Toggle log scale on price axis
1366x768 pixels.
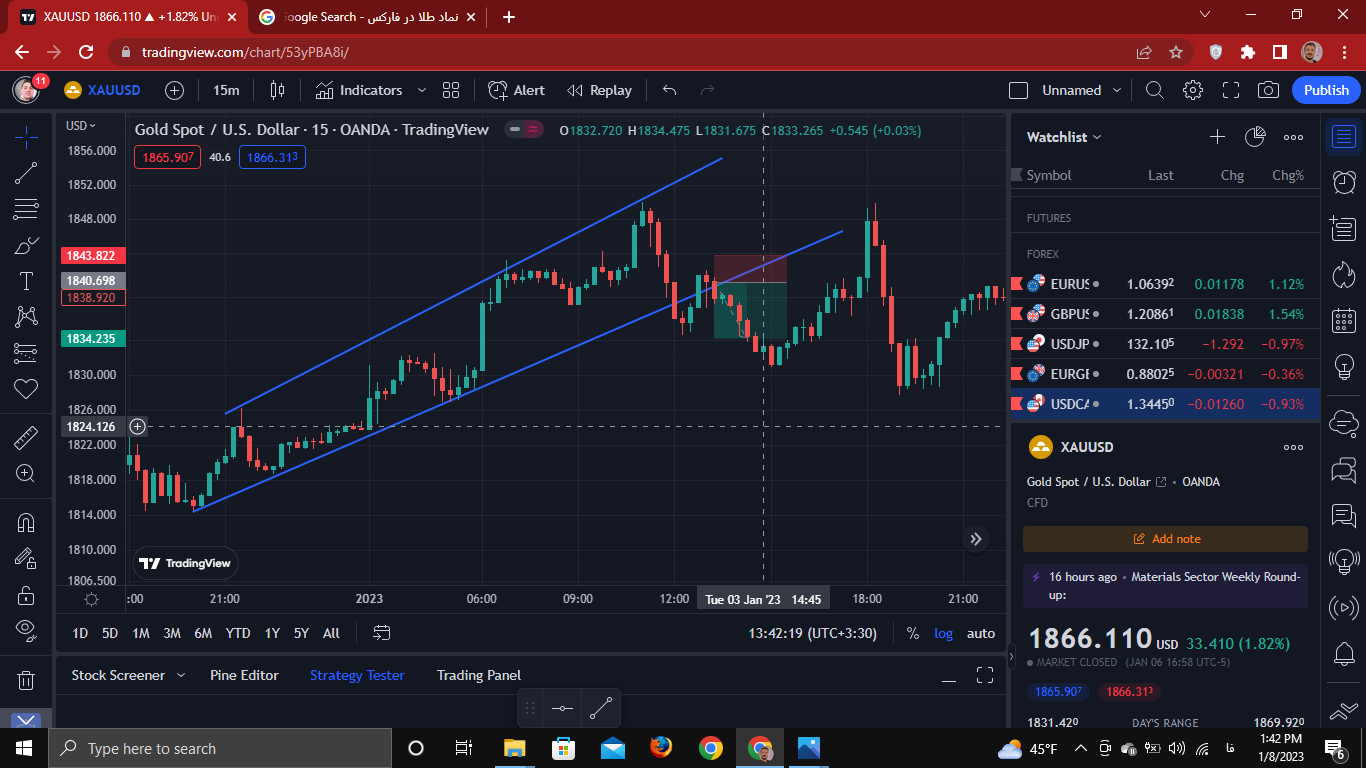(x=943, y=633)
